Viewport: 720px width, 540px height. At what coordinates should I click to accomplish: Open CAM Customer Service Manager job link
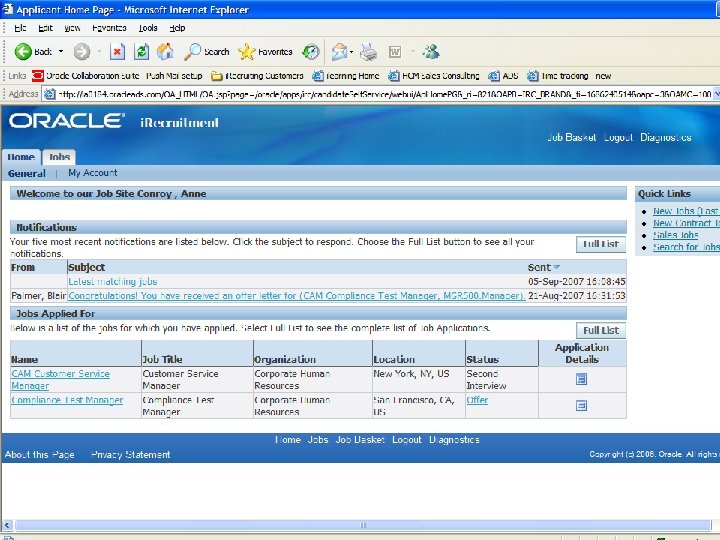[x=61, y=380]
